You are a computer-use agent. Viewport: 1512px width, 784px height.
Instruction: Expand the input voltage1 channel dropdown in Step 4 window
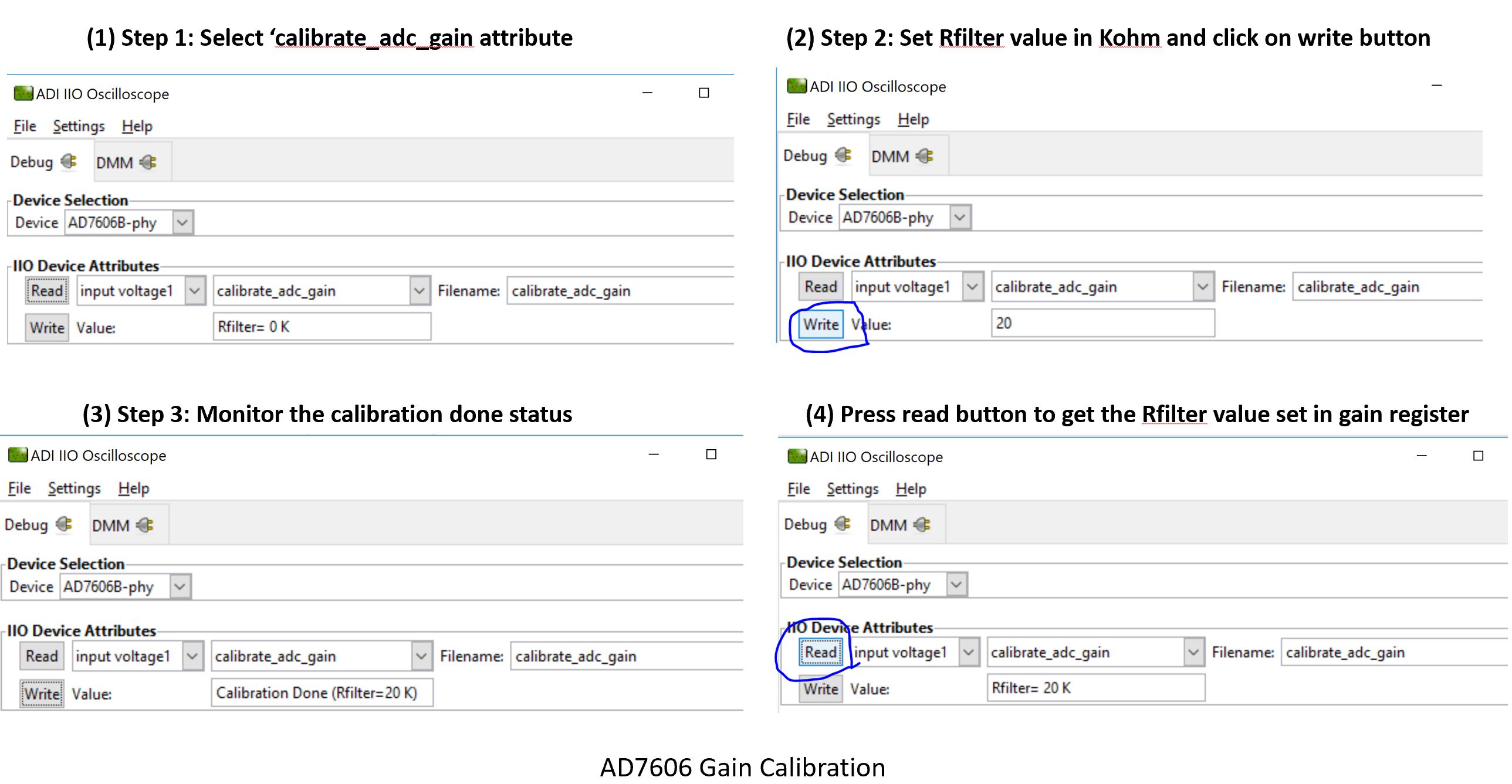(x=969, y=652)
